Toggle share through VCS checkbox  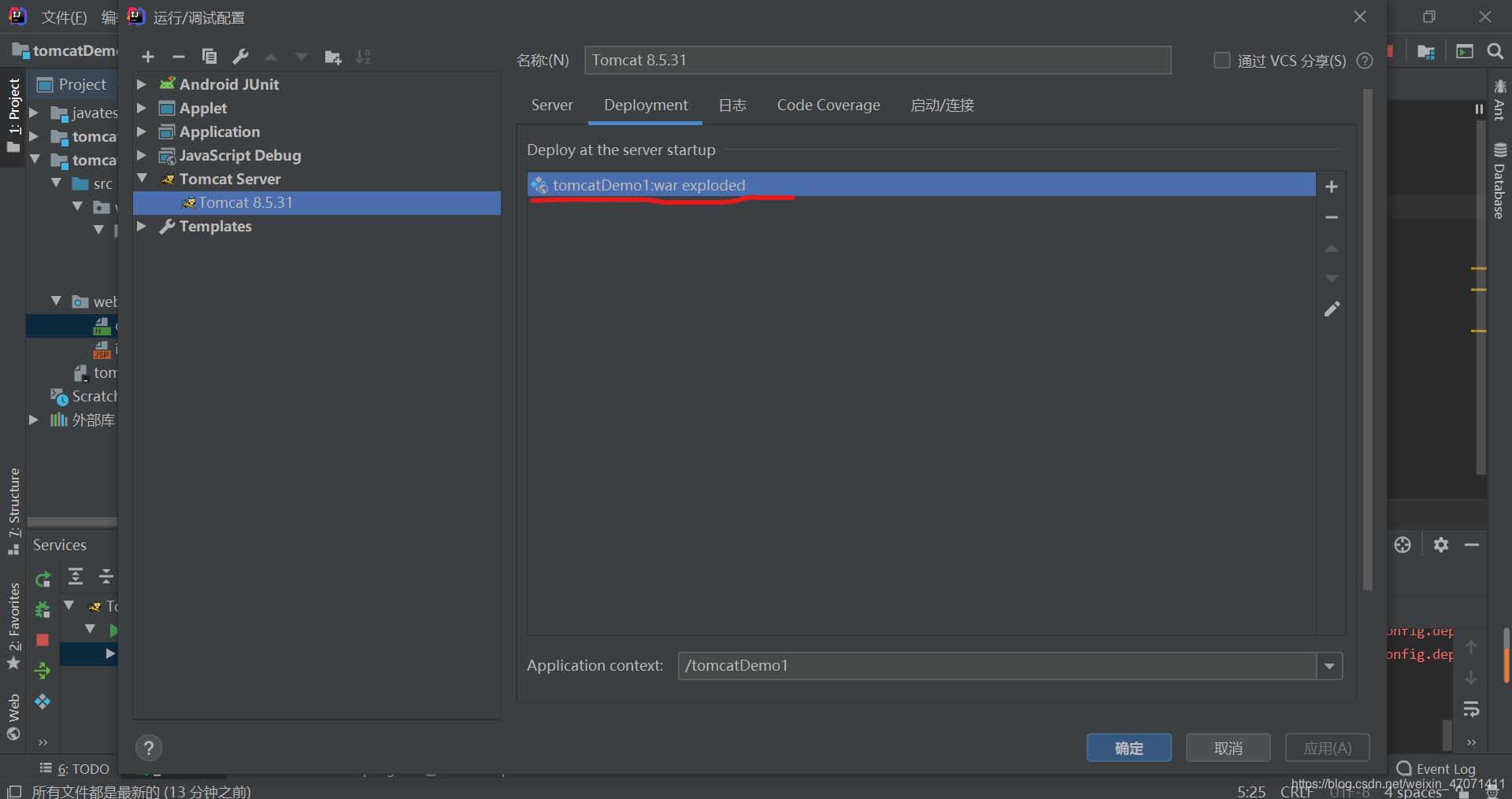click(x=1222, y=61)
